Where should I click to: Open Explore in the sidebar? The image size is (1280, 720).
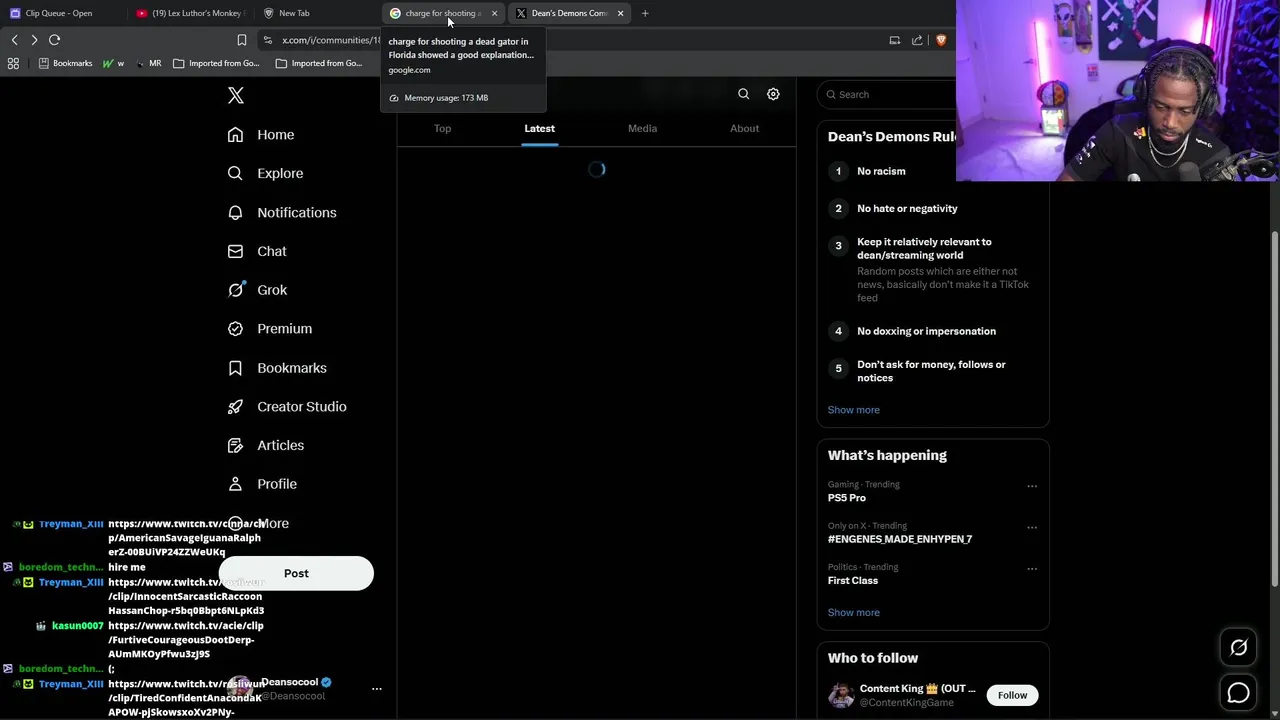click(265, 173)
